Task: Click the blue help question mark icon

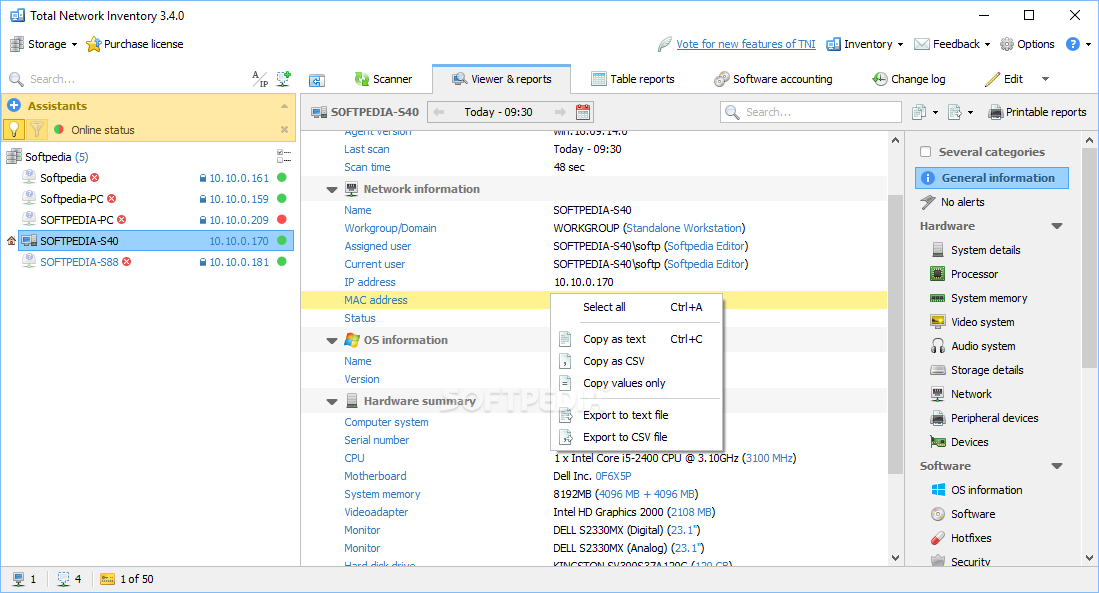Action: pos(1072,44)
